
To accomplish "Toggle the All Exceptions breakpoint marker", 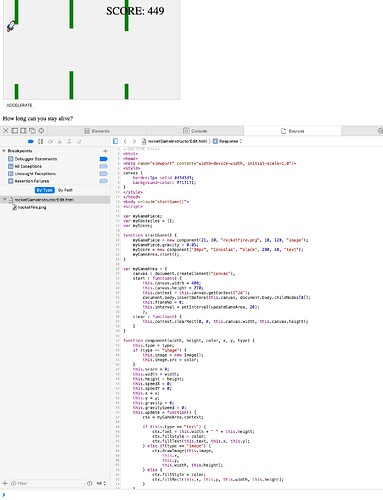I will pos(104,166).
